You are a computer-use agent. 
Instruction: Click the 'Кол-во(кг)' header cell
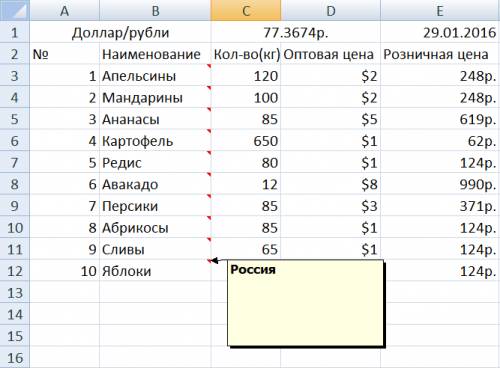pyautogui.click(x=246, y=54)
